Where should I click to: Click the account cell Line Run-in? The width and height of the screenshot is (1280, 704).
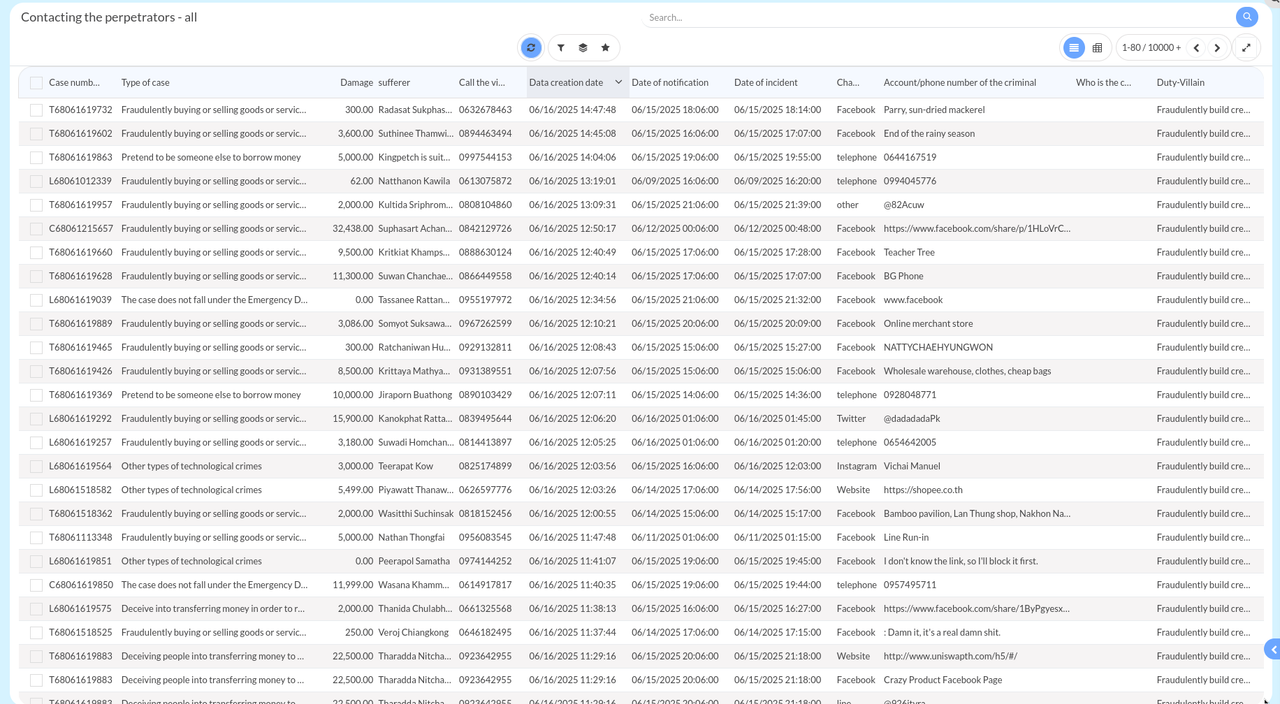(x=906, y=538)
